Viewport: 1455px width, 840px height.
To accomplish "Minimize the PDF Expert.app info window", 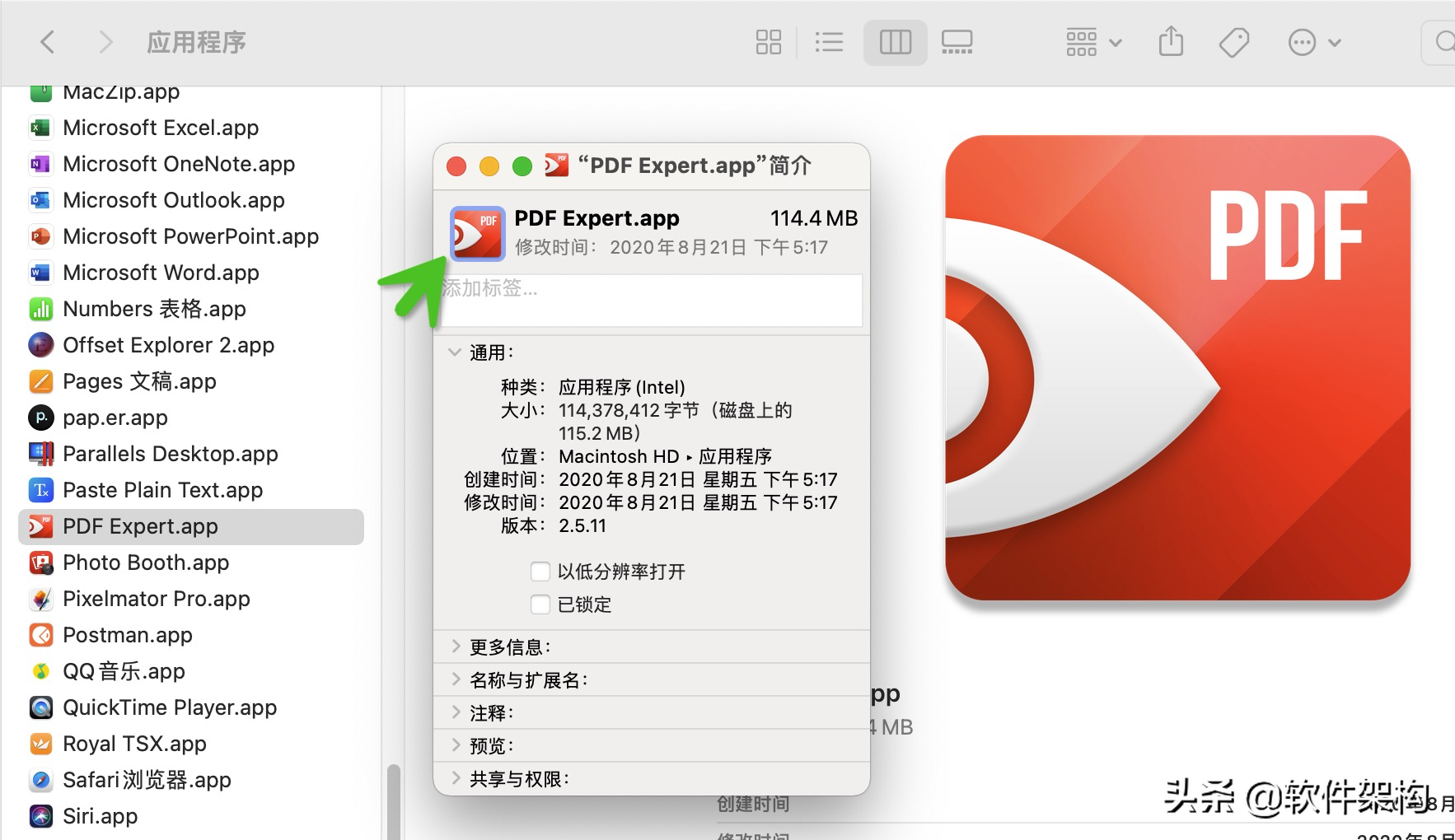I will click(489, 166).
